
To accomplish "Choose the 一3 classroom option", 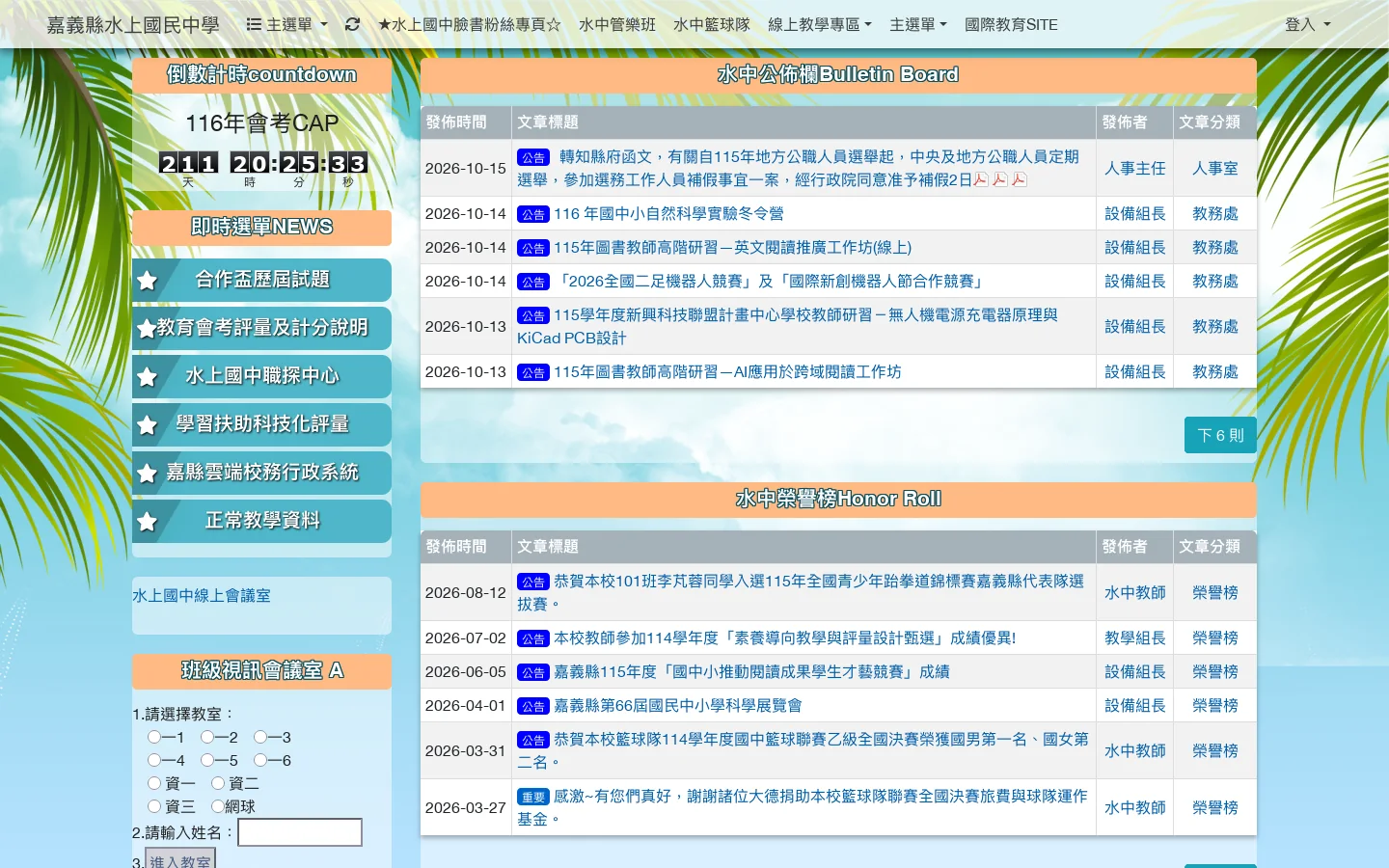I will pyautogui.click(x=260, y=737).
